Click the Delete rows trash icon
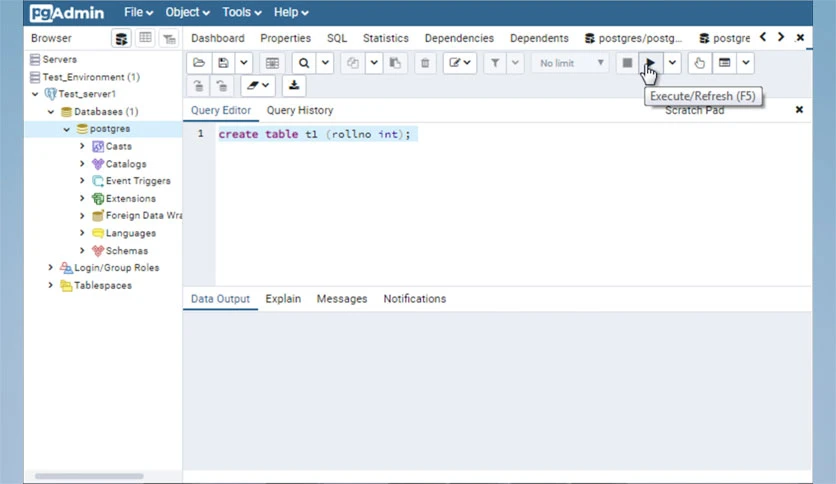The image size is (836, 484). tap(425, 63)
